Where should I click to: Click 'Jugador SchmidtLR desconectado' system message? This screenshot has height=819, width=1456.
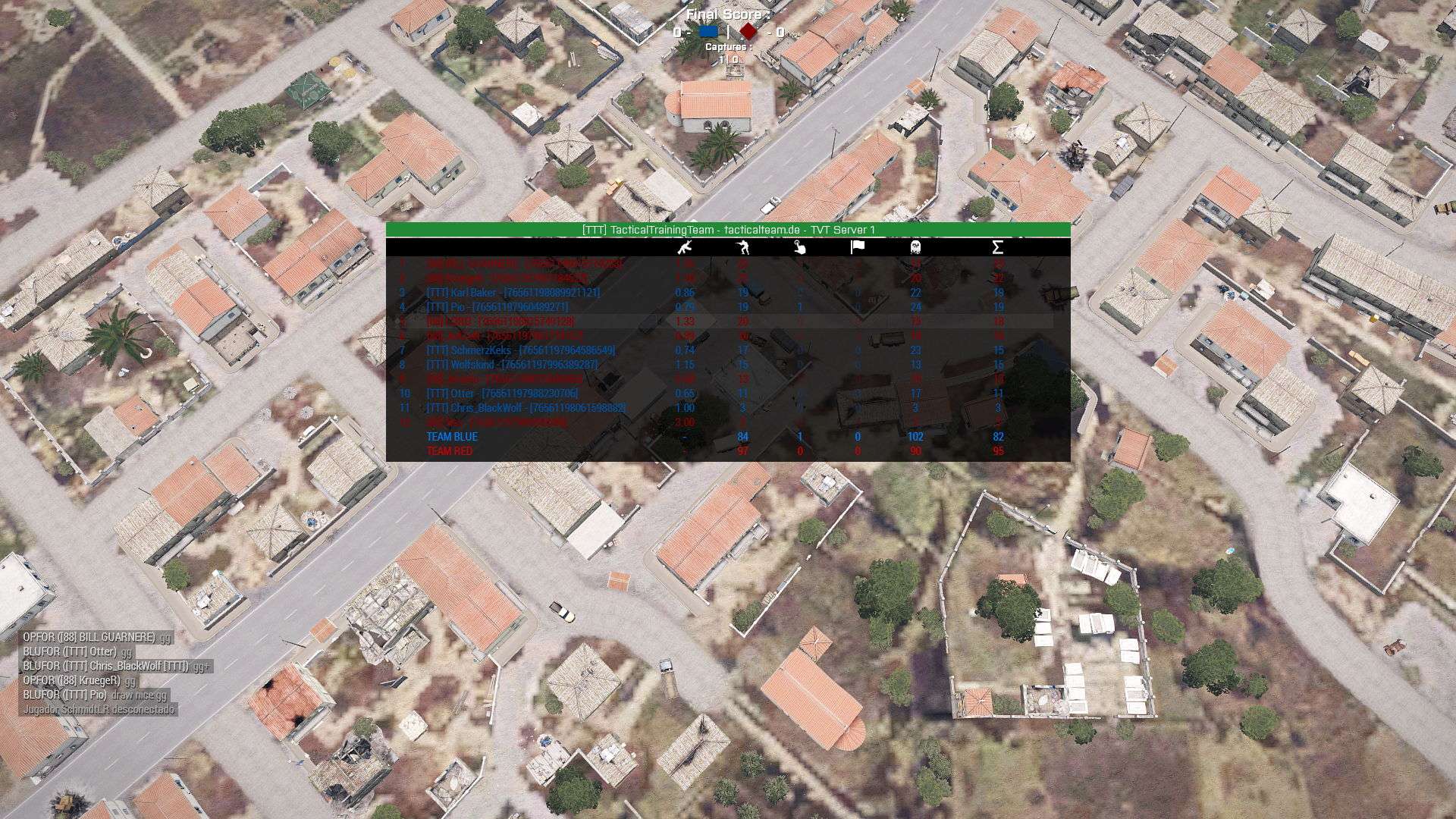[x=99, y=710]
